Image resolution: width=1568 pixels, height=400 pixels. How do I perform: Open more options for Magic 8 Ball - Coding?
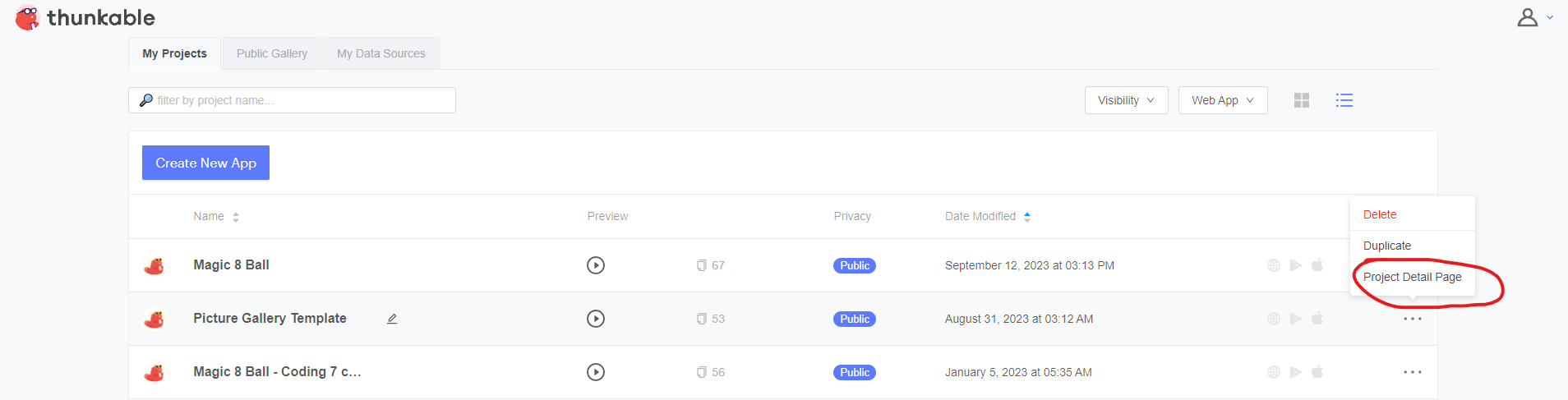click(1413, 372)
